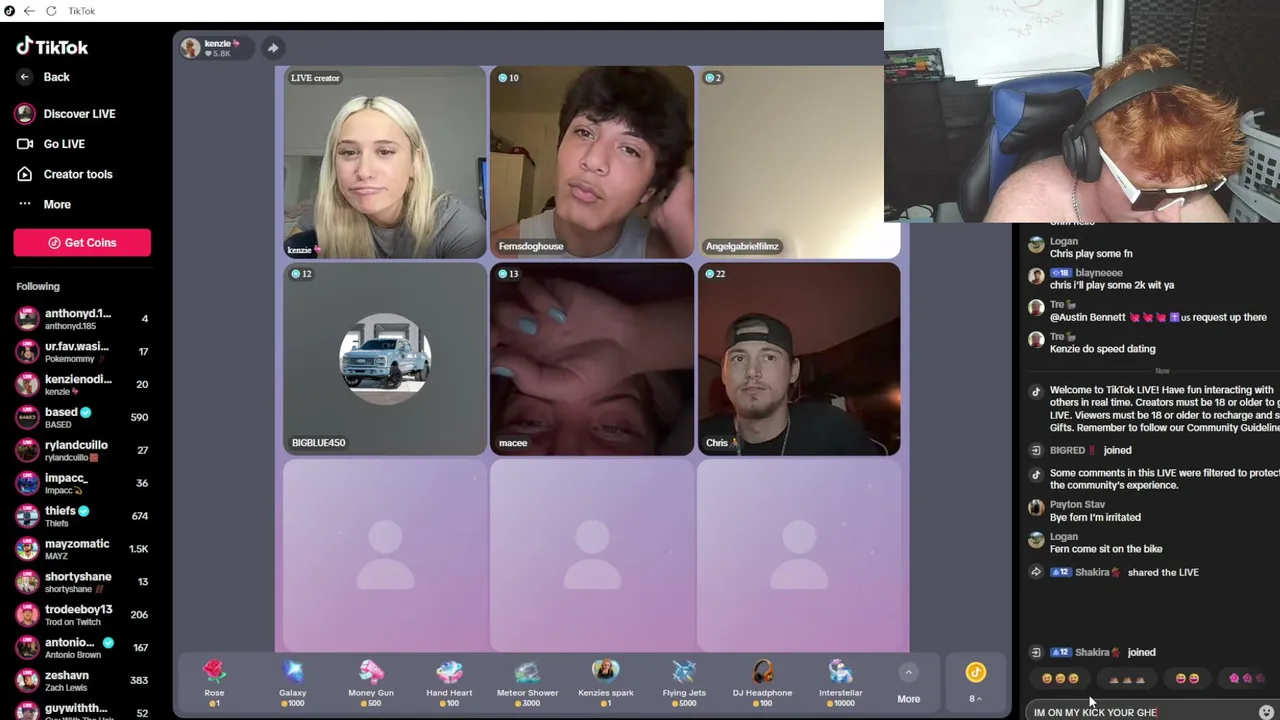Send a Hand Heart gift
Viewport: 1280px width, 720px height.
point(449,684)
